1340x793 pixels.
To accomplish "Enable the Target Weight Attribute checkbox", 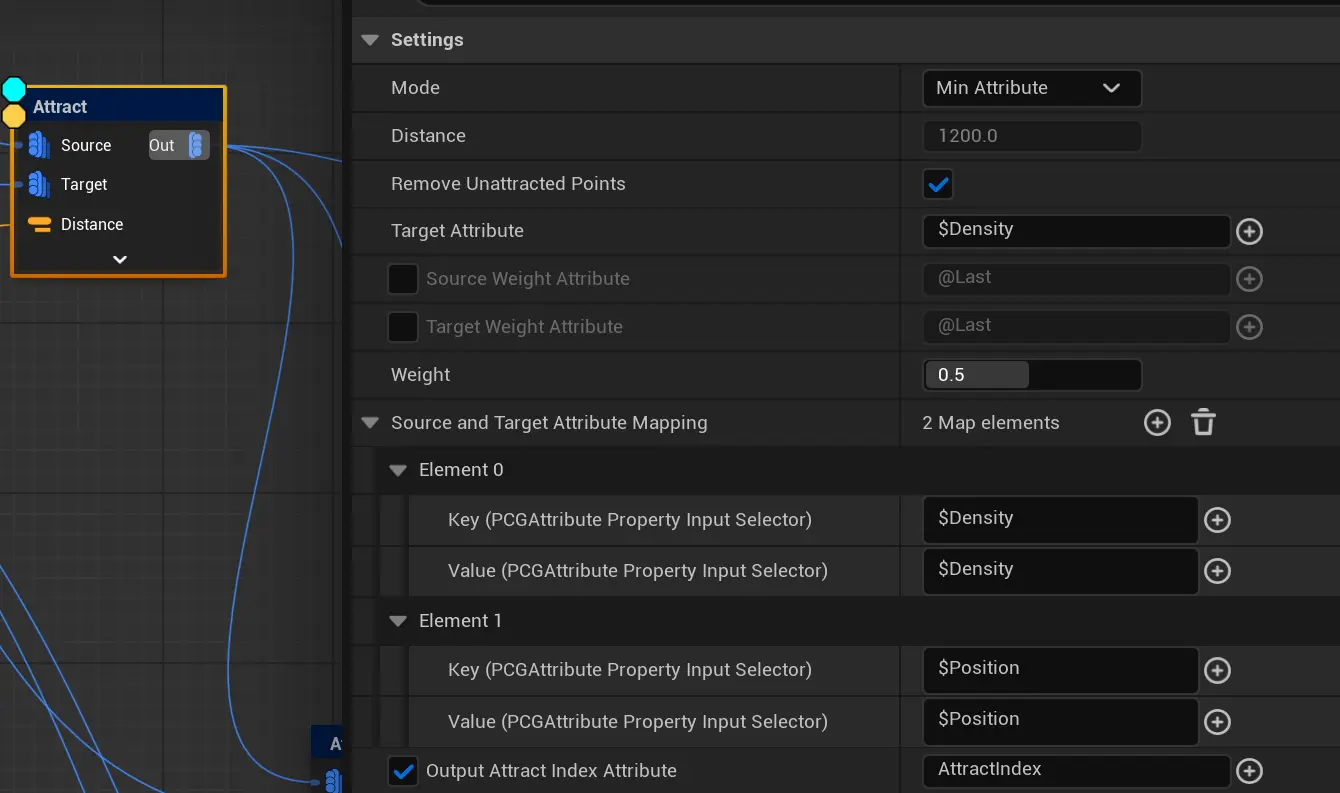I will [x=403, y=327].
